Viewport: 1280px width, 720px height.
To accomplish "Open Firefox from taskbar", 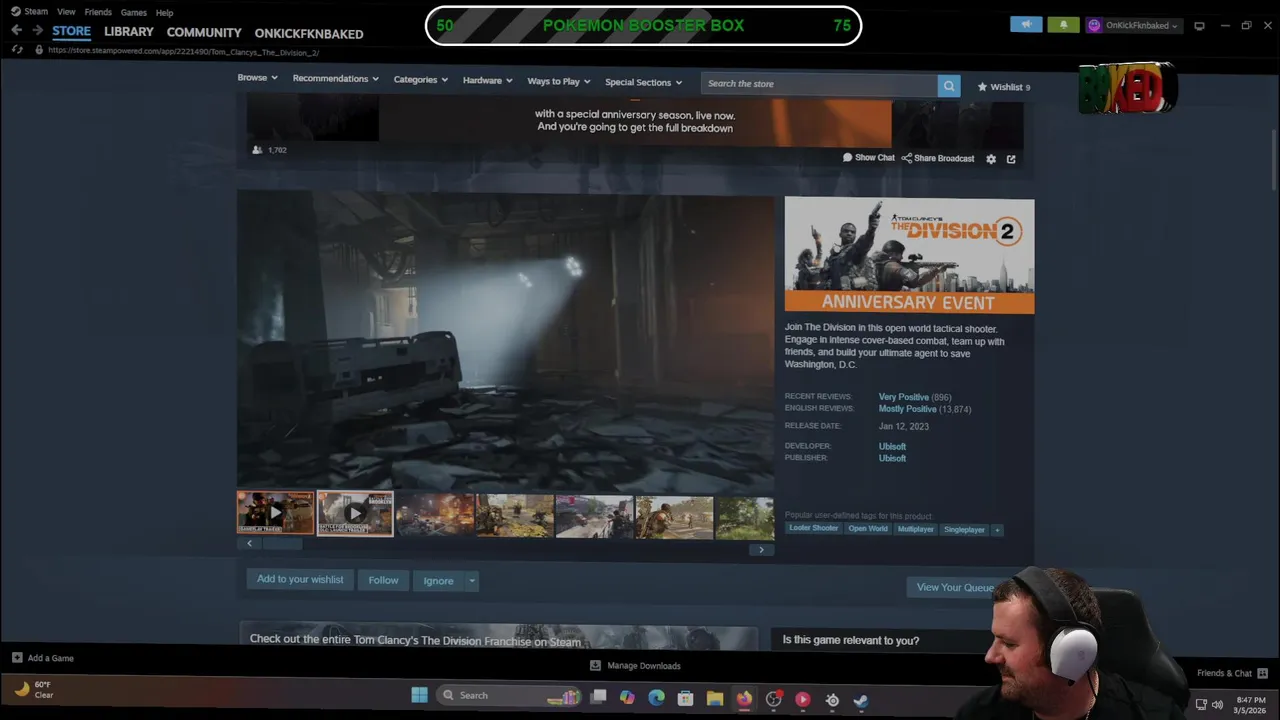I will point(744,698).
